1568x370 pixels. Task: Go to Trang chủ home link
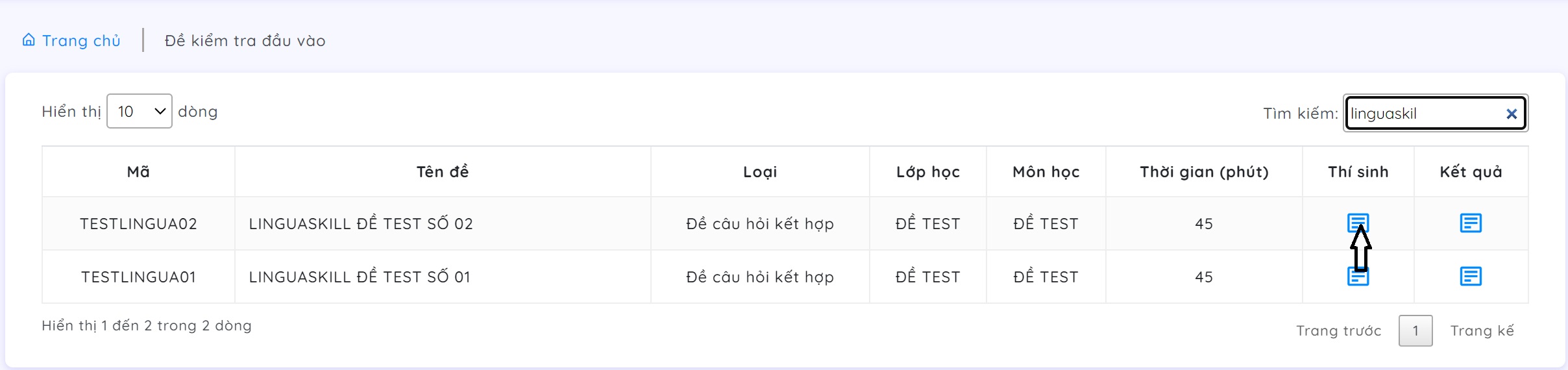pos(81,41)
